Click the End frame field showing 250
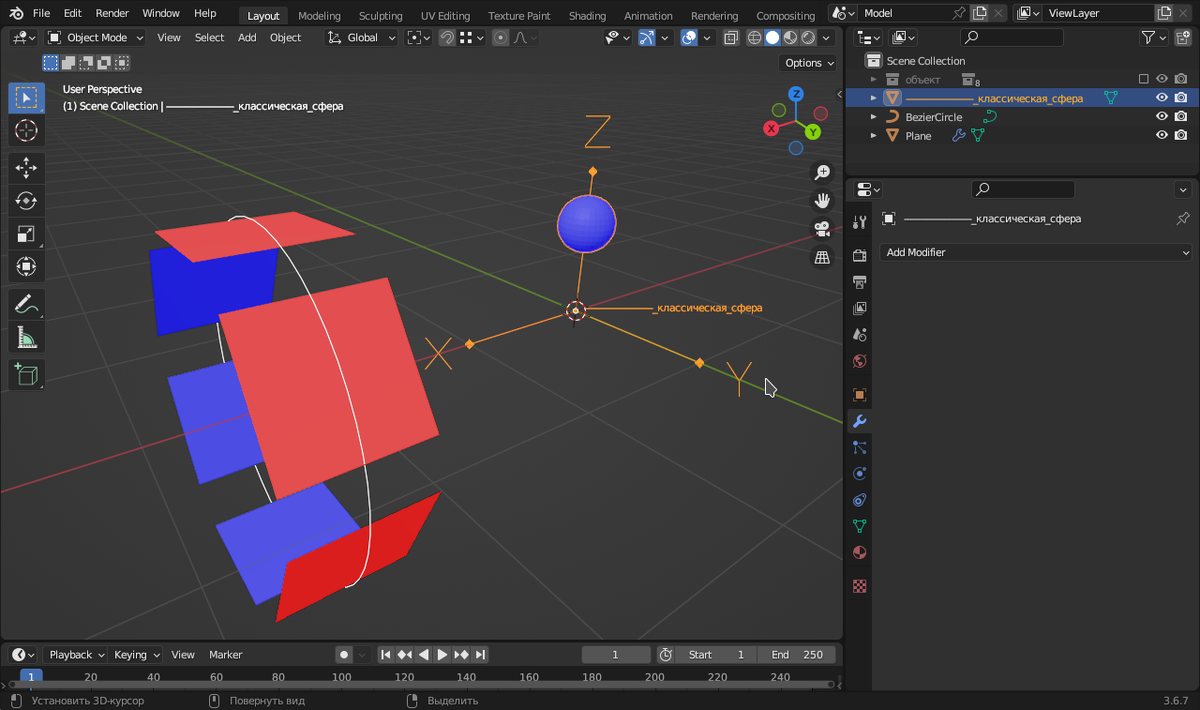 797,655
